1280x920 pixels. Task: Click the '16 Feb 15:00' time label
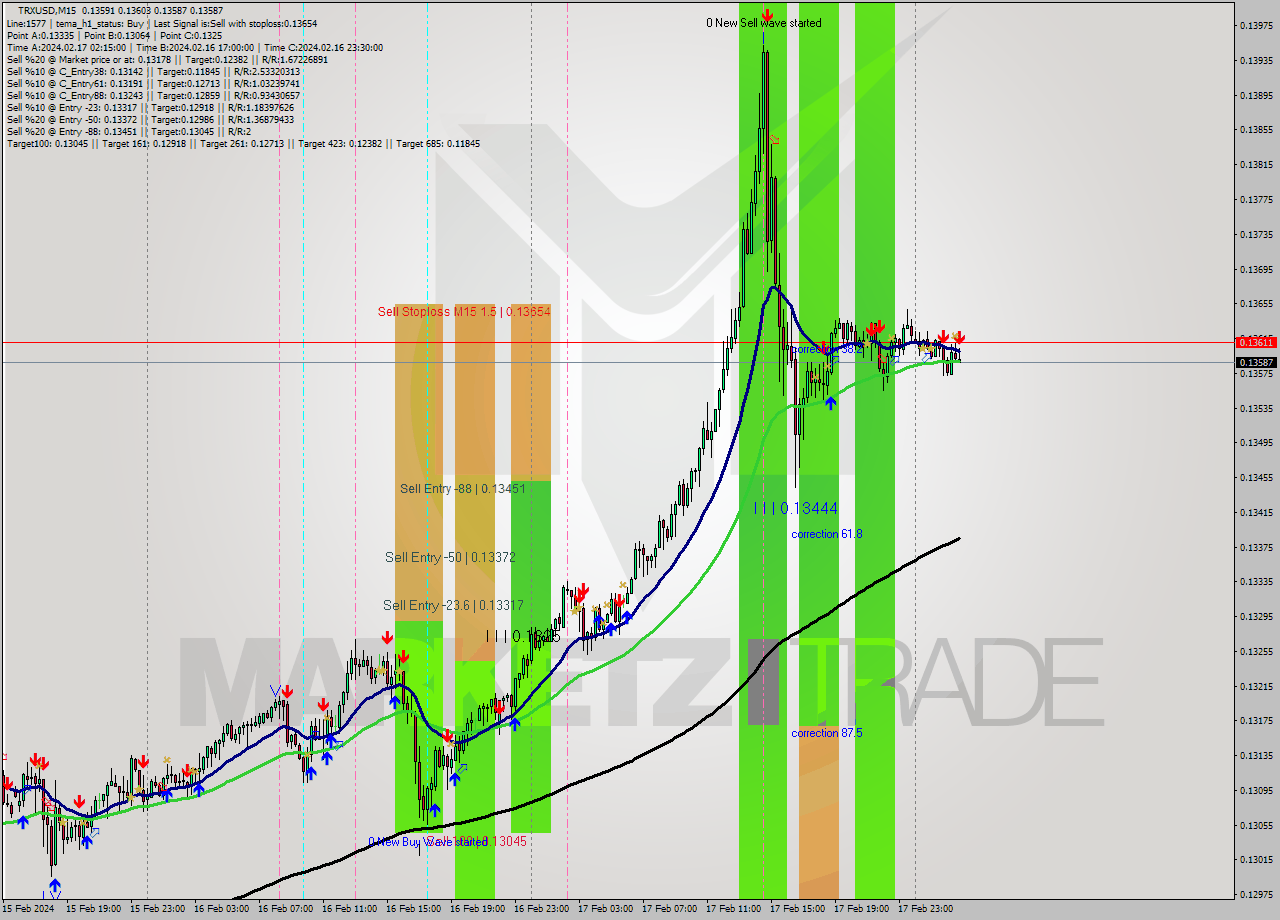(413, 909)
